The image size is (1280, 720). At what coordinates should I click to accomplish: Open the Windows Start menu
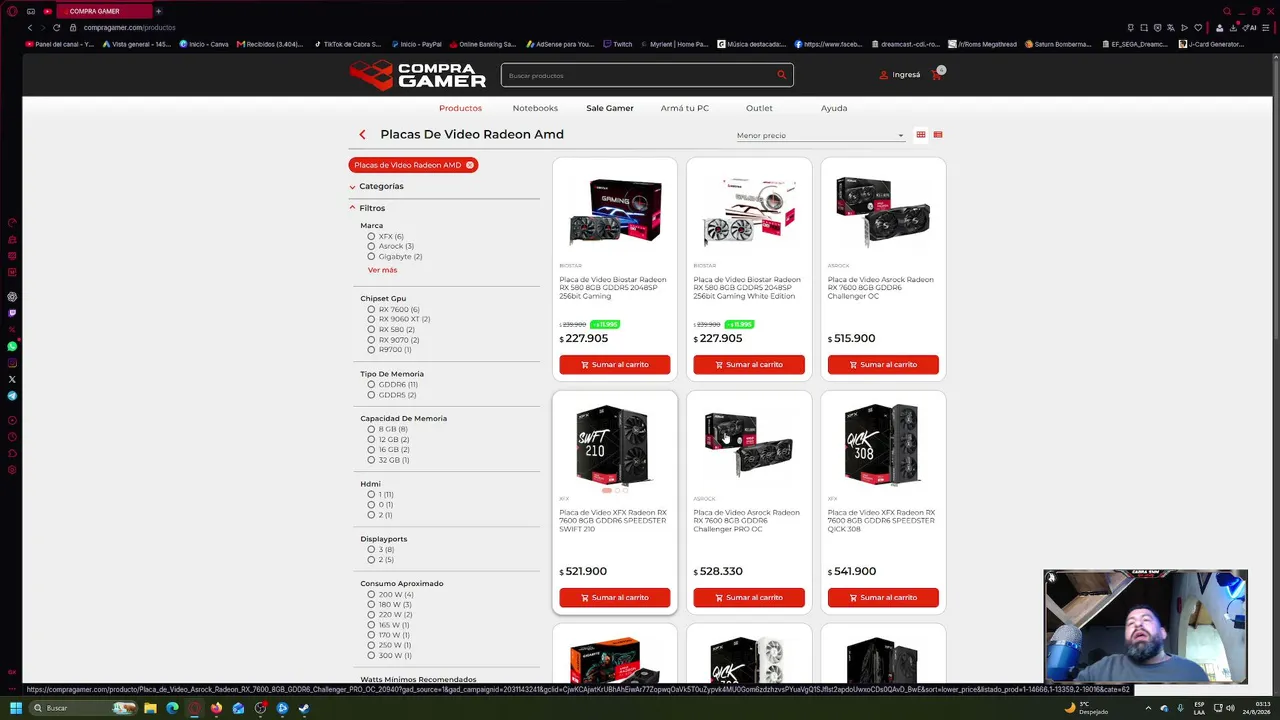(x=15, y=708)
